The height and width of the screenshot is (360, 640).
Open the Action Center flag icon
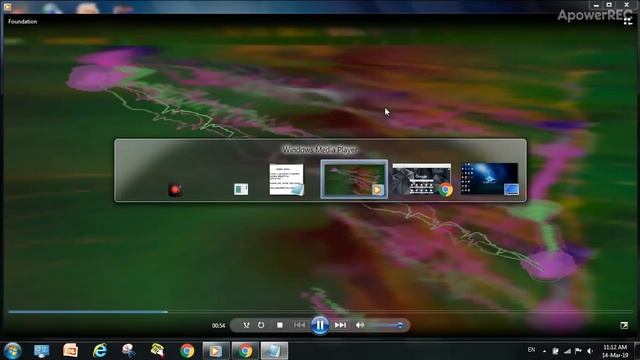click(x=578, y=351)
